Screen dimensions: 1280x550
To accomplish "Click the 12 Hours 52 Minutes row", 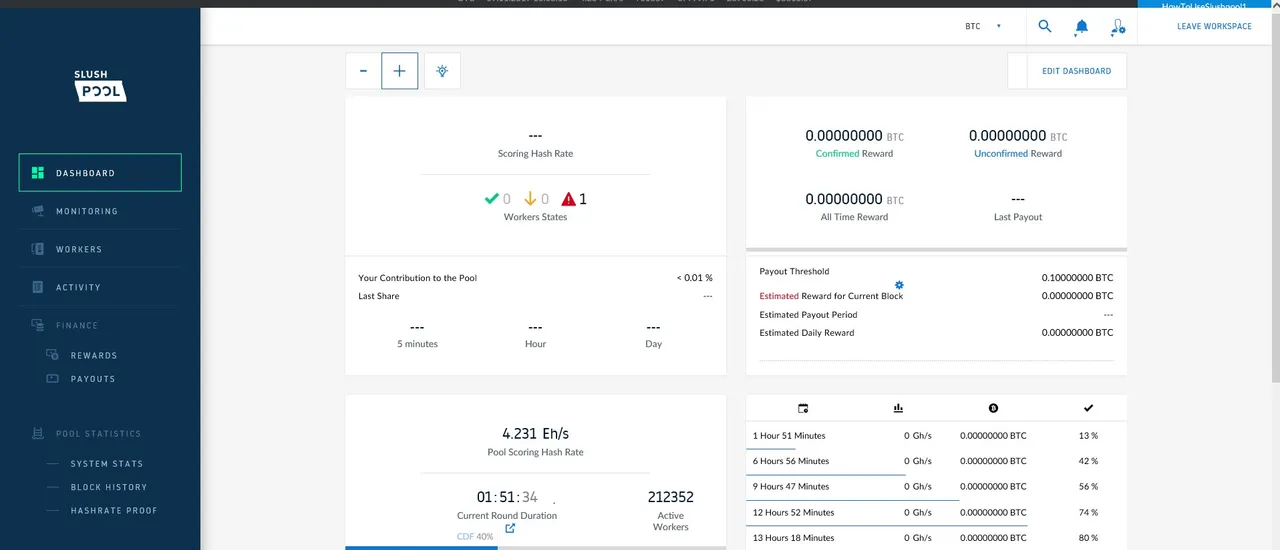I will pyautogui.click(x=936, y=512).
